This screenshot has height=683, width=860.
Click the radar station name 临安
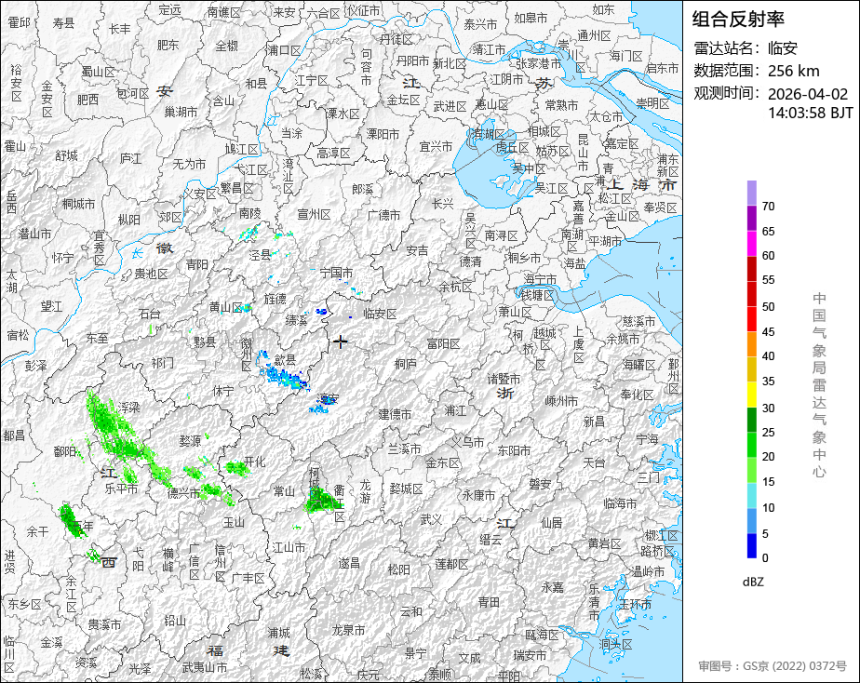[782, 48]
